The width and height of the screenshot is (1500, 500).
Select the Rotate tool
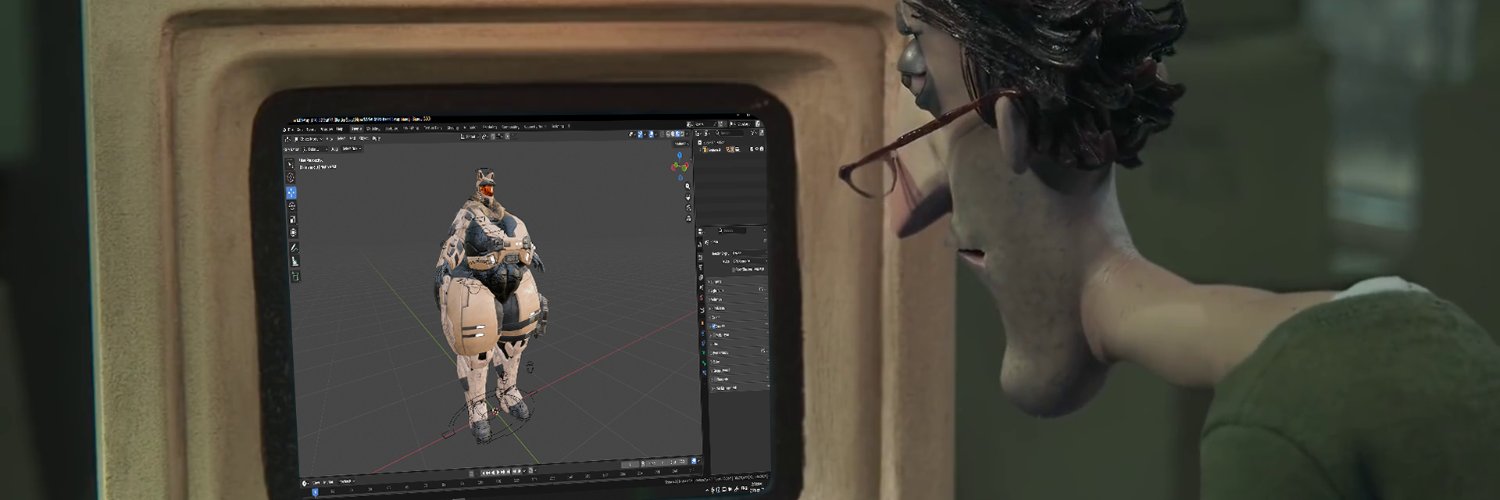(x=292, y=206)
